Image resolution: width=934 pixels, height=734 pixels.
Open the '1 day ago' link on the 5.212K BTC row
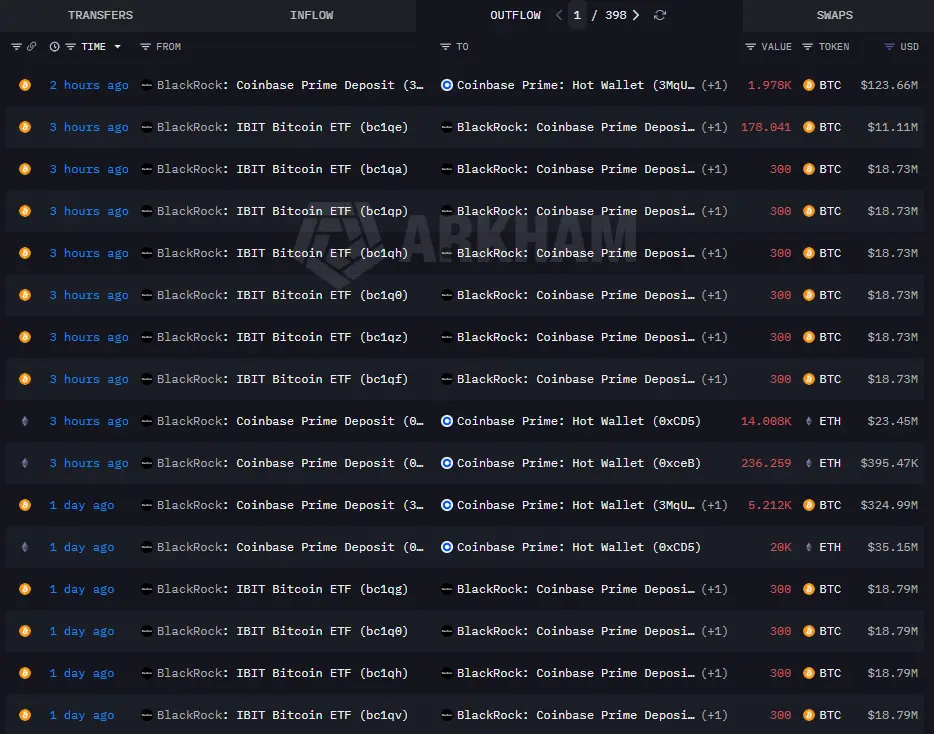[82, 505]
